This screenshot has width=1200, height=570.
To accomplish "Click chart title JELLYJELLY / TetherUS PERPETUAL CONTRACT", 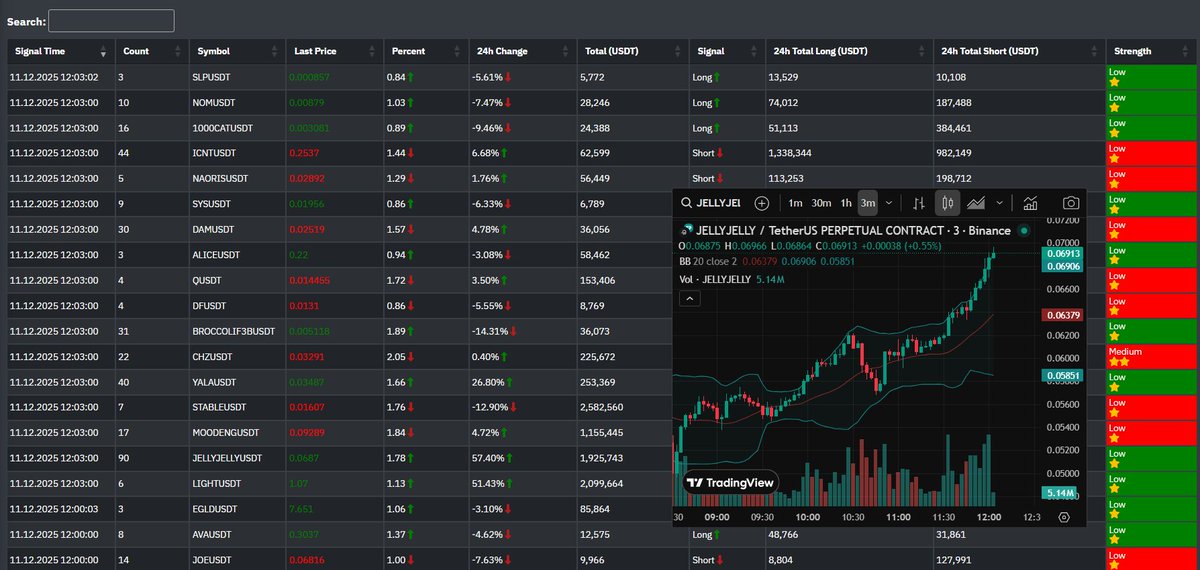I will tap(819, 231).
